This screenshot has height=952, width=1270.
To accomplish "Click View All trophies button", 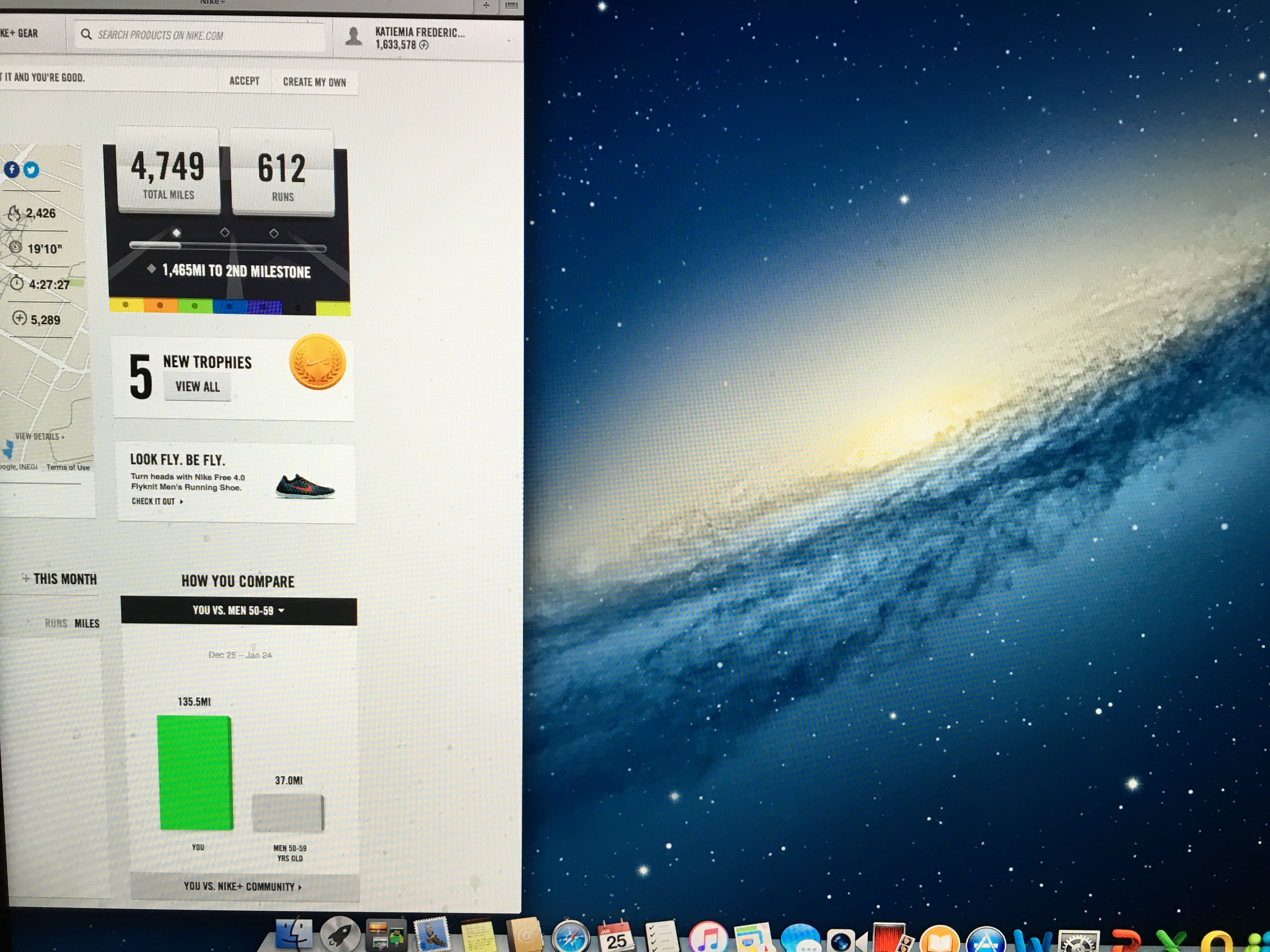I will tap(197, 387).
